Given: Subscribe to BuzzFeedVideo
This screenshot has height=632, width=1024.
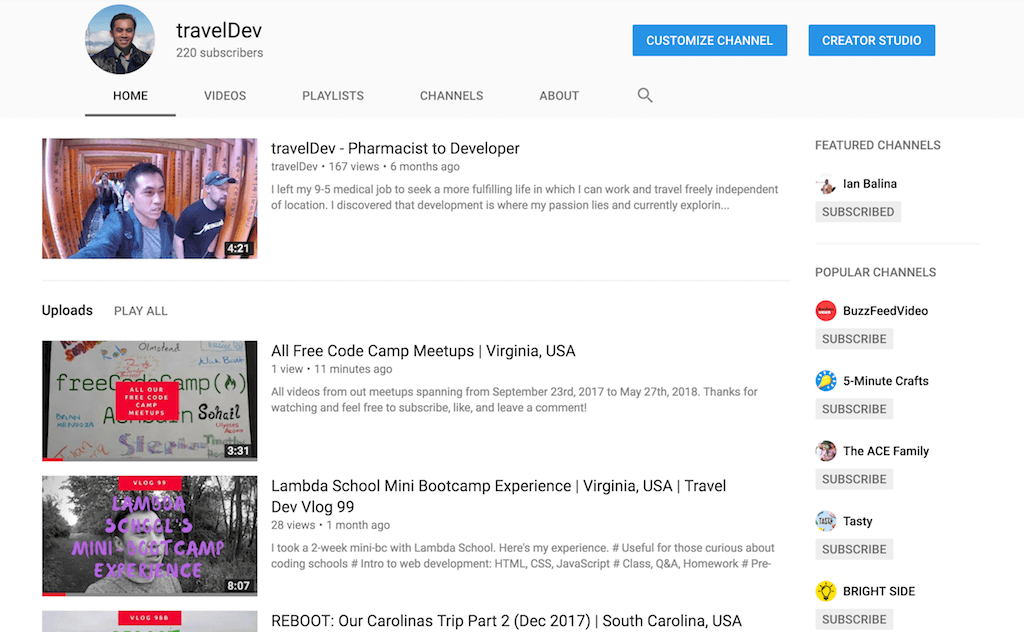Looking at the screenshot, I should click(854, 339).
